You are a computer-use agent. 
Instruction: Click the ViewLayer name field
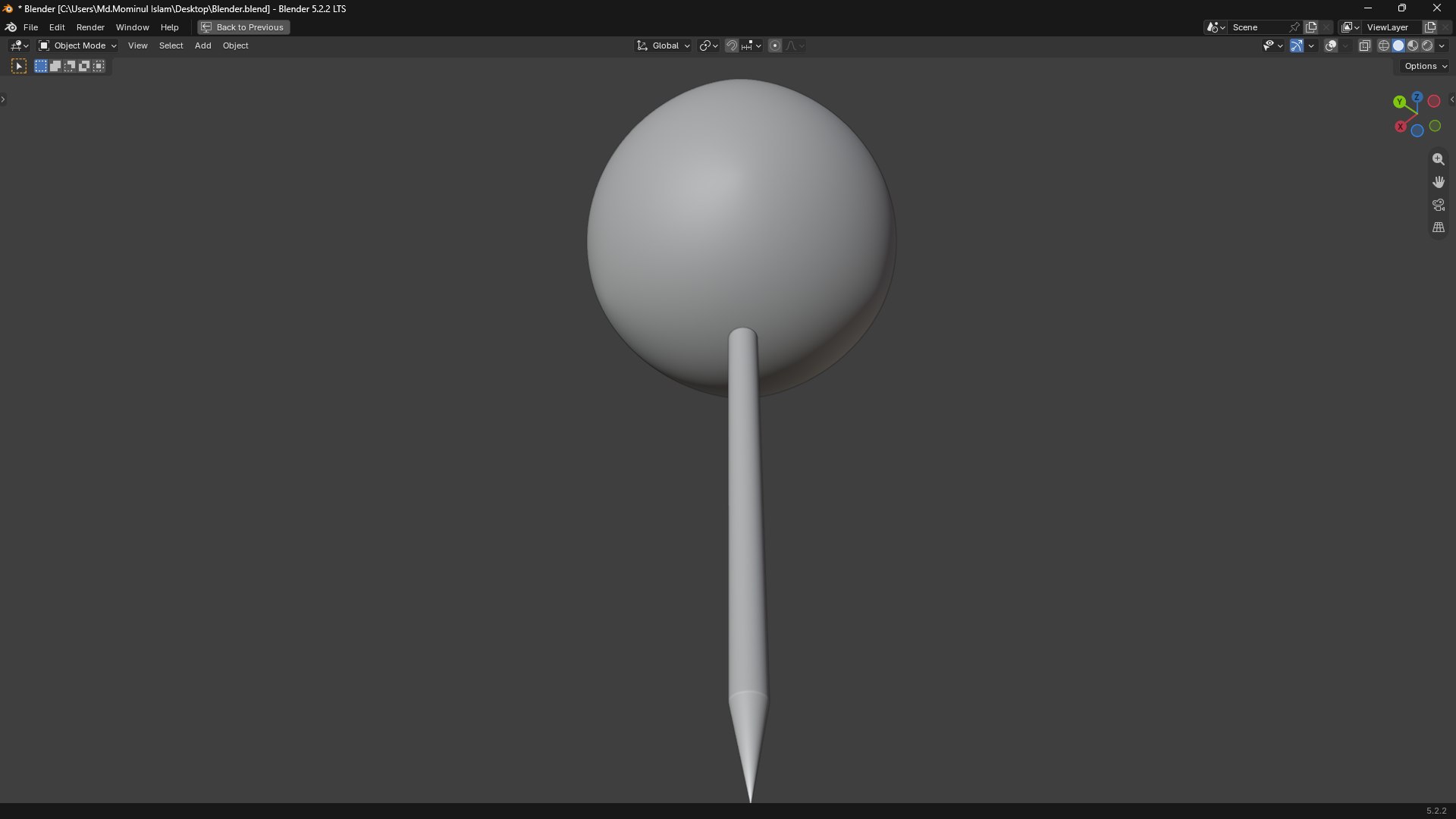click(1392, 27)
